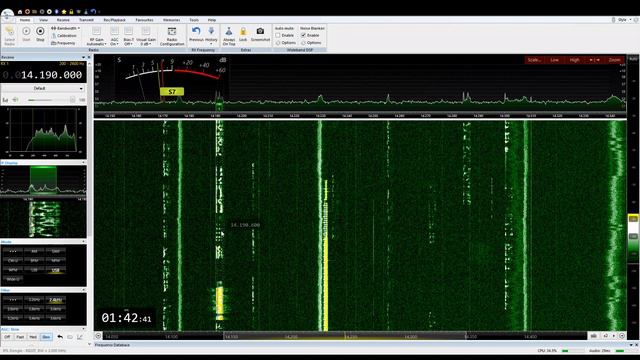Click the small padlock icon in quick access toolbar
This screenshot has height=360, width=640.
click(x=71, y=12)
